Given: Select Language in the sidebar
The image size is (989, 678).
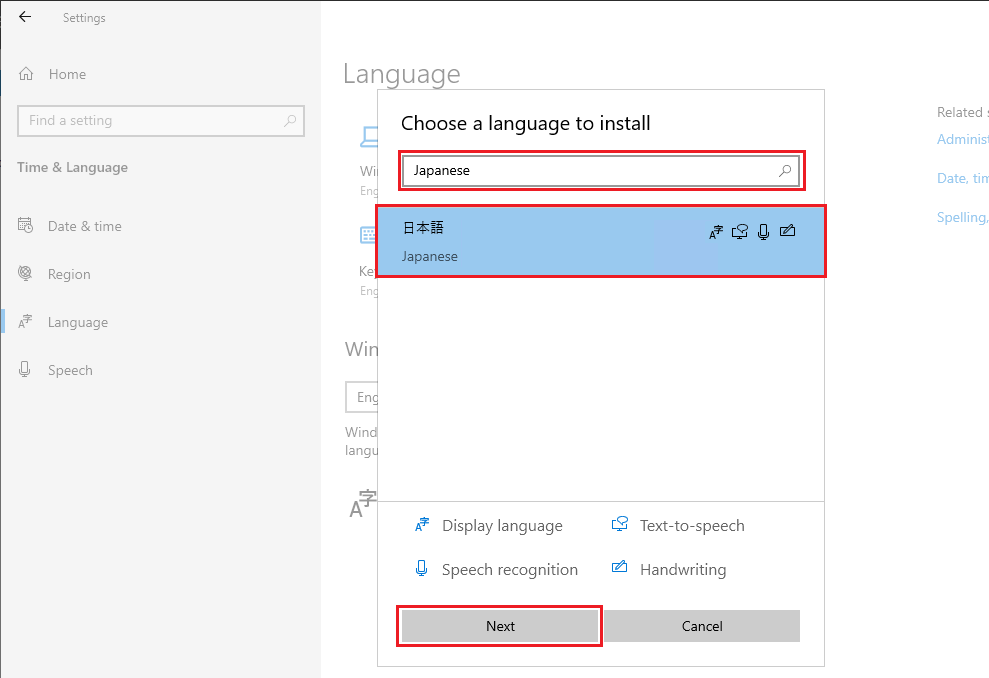Looking at the screenshot, I should (78, 322).
